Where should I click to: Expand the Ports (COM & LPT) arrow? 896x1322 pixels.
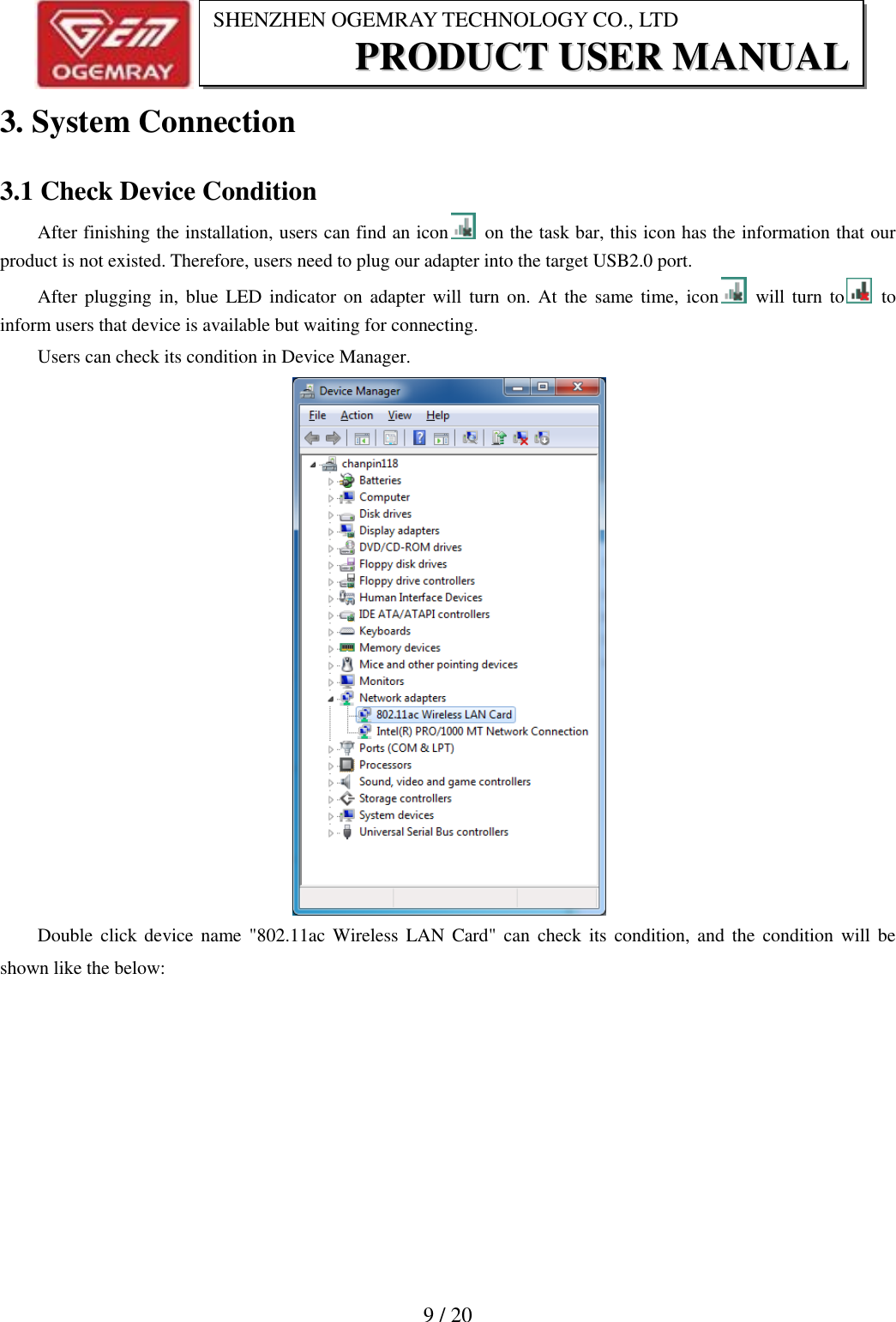[331, 749]
